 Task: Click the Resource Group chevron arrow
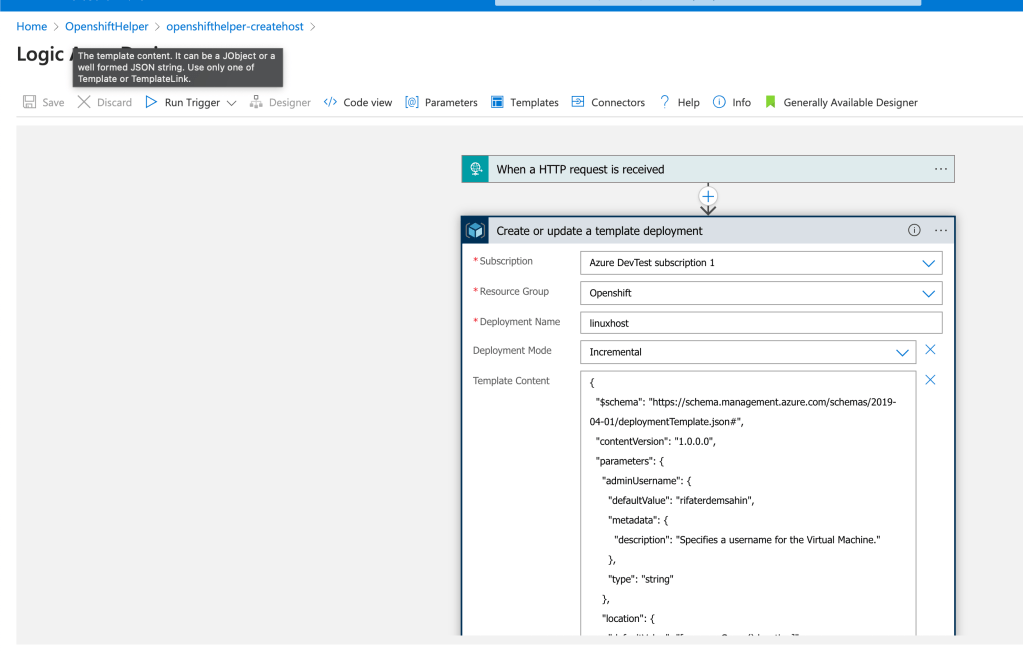[x=928, y=294]
